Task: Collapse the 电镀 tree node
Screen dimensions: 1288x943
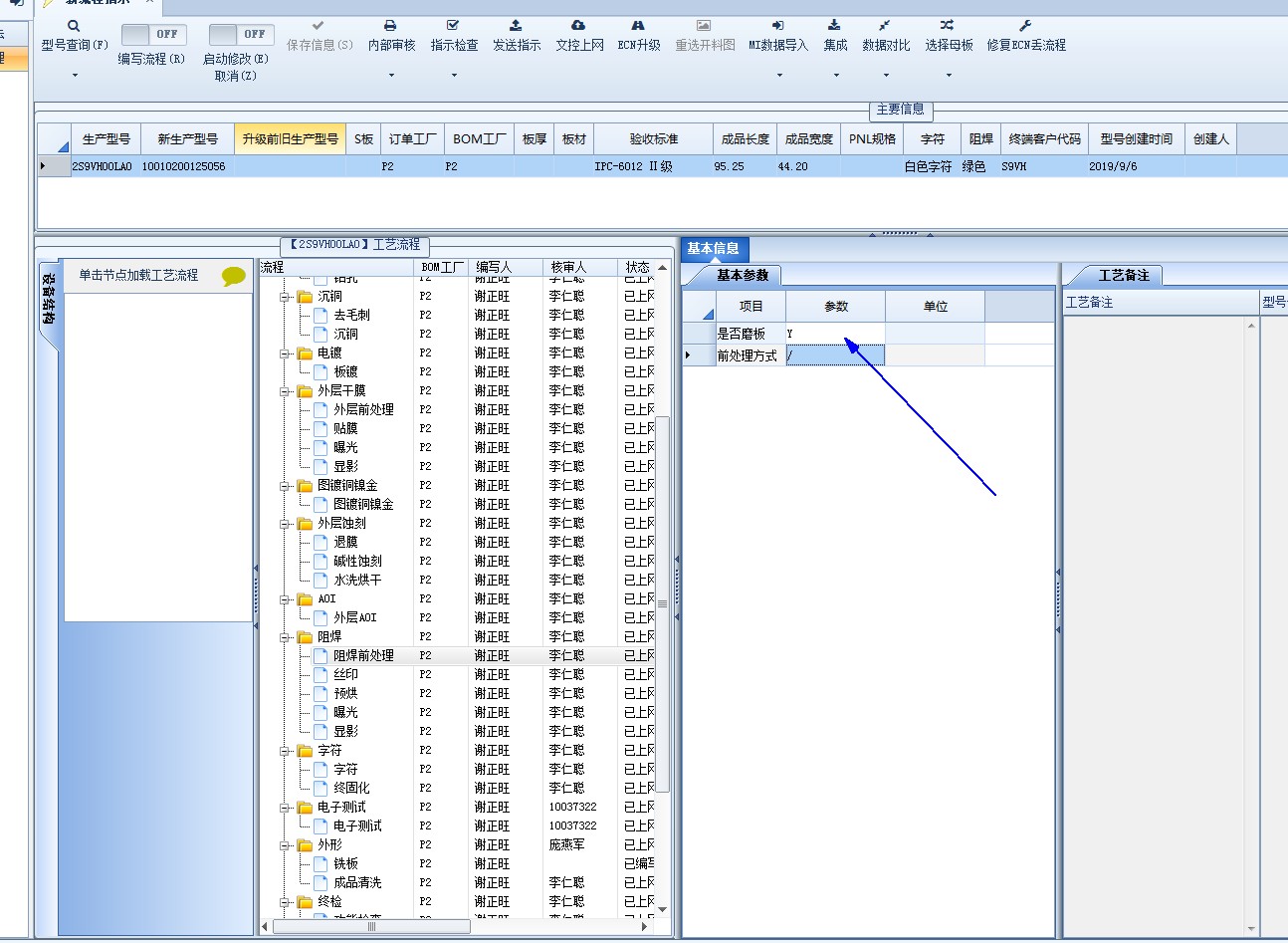Action: [x=286, y=354]
